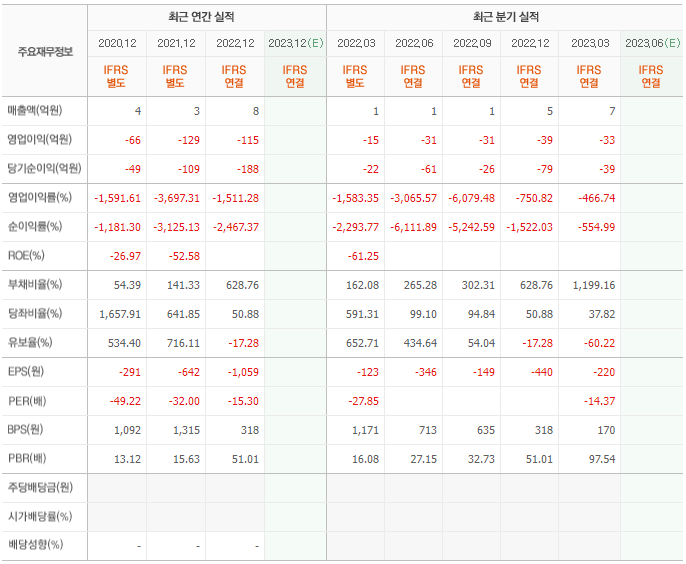686x564 pixels.
Task: Click the -554.99 net margin value
Action: [x=597, y=228]
